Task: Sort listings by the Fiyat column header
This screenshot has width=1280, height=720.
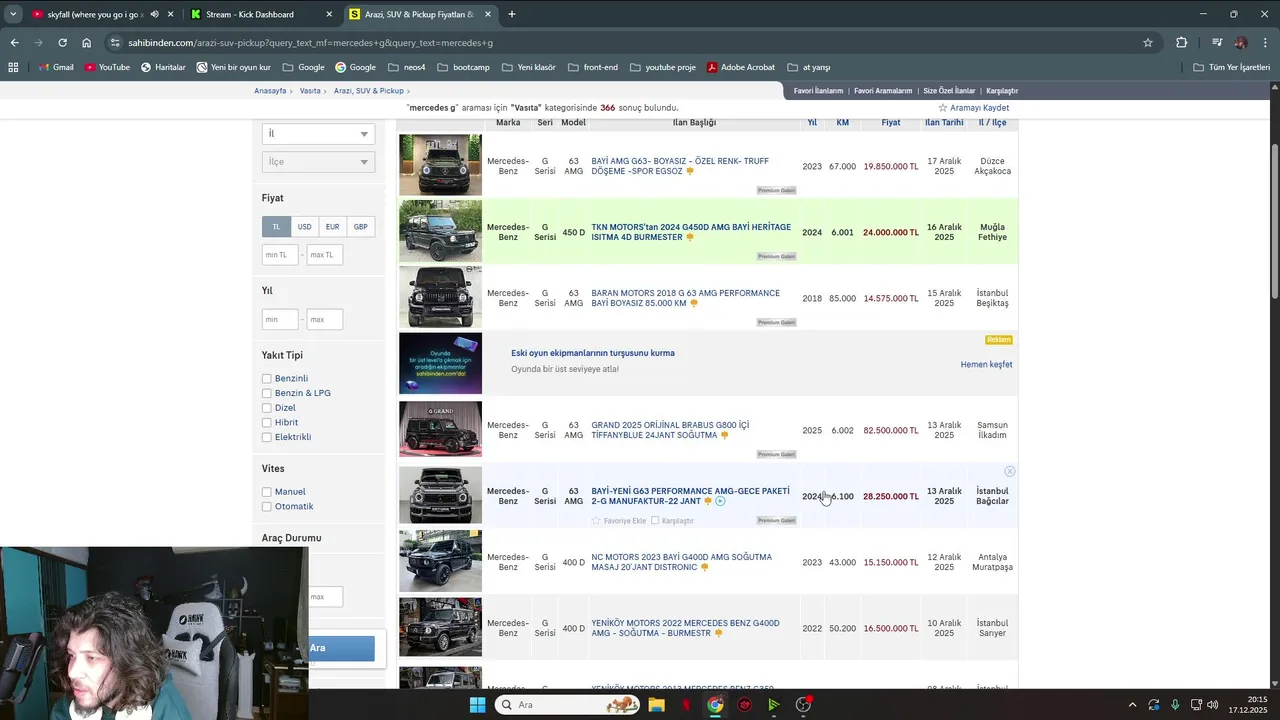Action: tap(890, 123)
